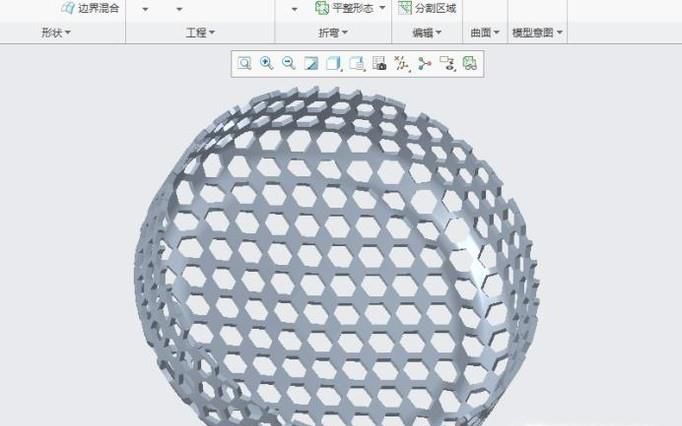Open the 编辑 group menu

[x=428, y=33]
